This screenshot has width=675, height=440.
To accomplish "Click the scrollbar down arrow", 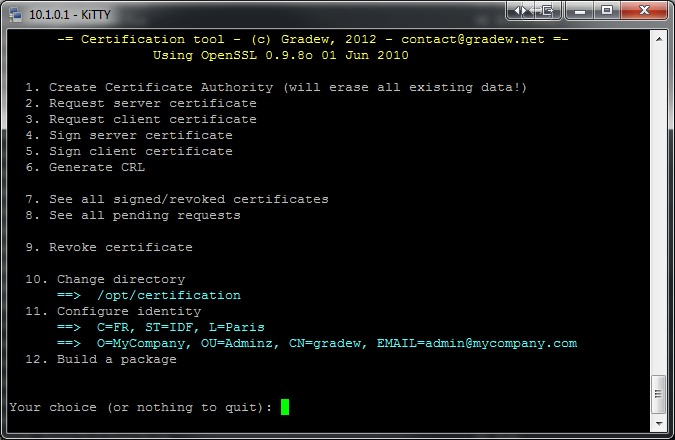I will coord(659,424).
